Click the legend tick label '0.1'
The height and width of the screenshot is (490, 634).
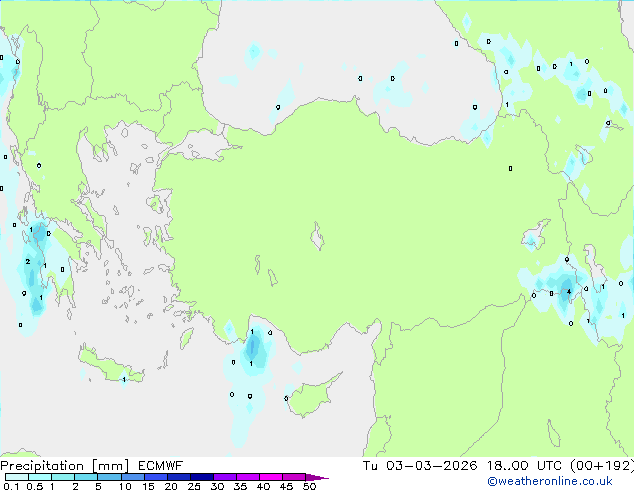tap(11, 486)
